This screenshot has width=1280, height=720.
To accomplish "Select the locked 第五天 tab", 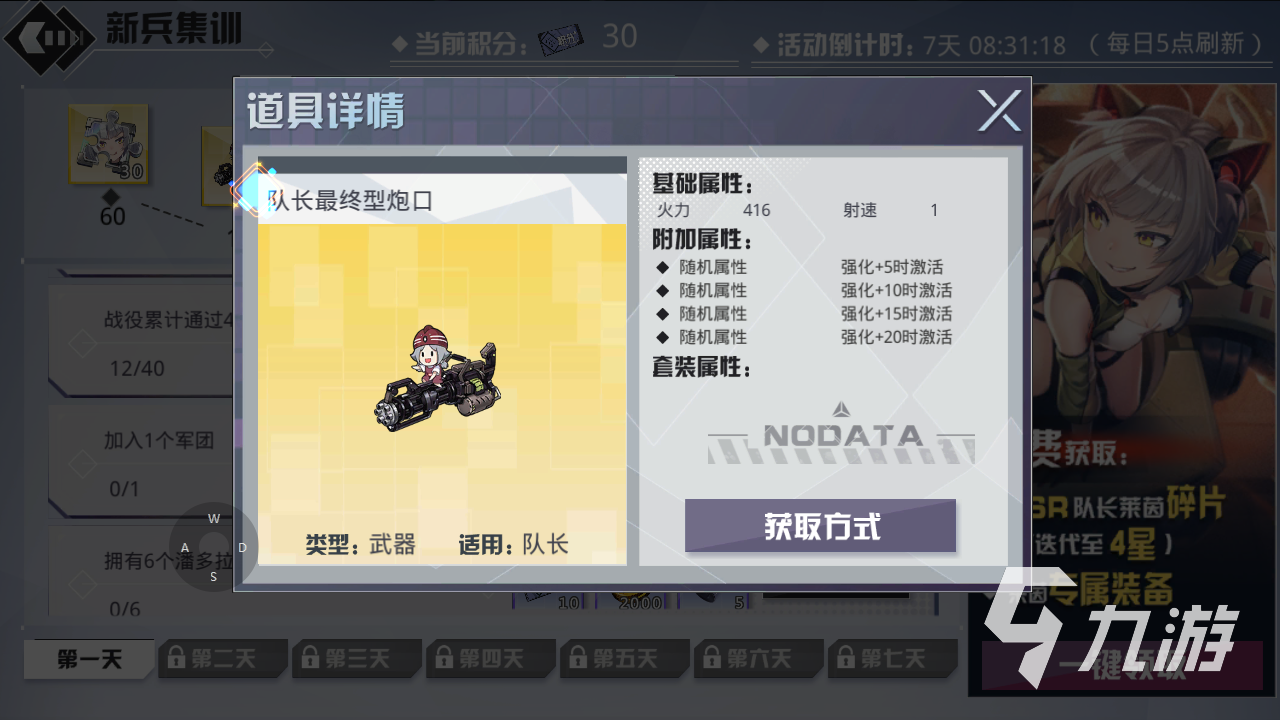I will 625,659.
